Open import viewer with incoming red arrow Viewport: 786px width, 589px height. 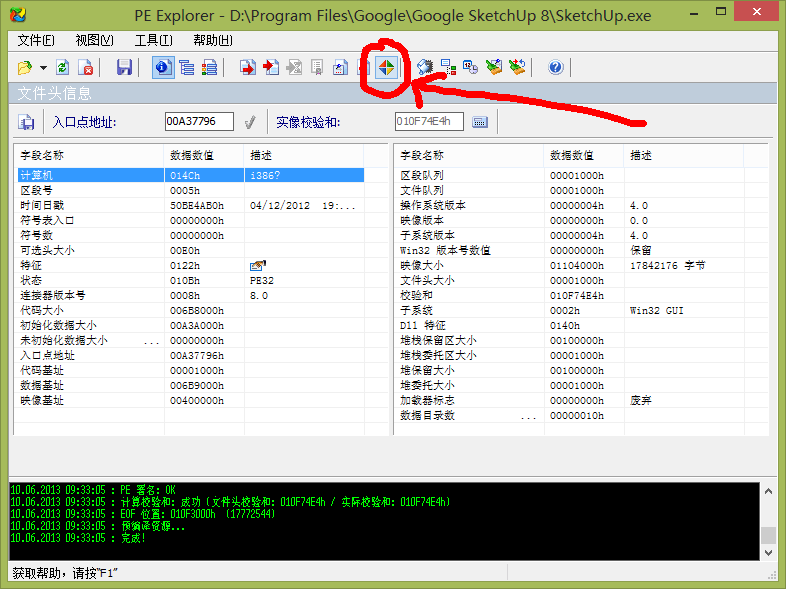pyautogui.click(x=271, y=67)
